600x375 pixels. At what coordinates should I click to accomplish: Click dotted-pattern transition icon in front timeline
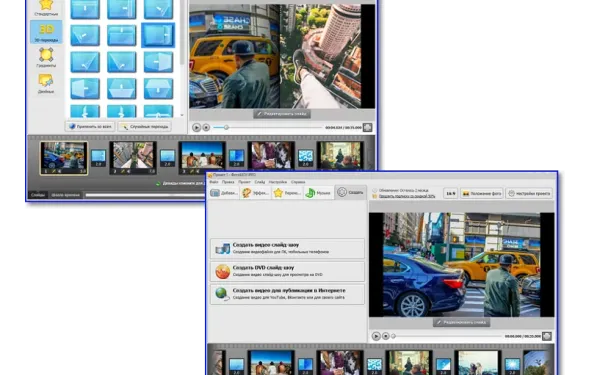[374, 366]
